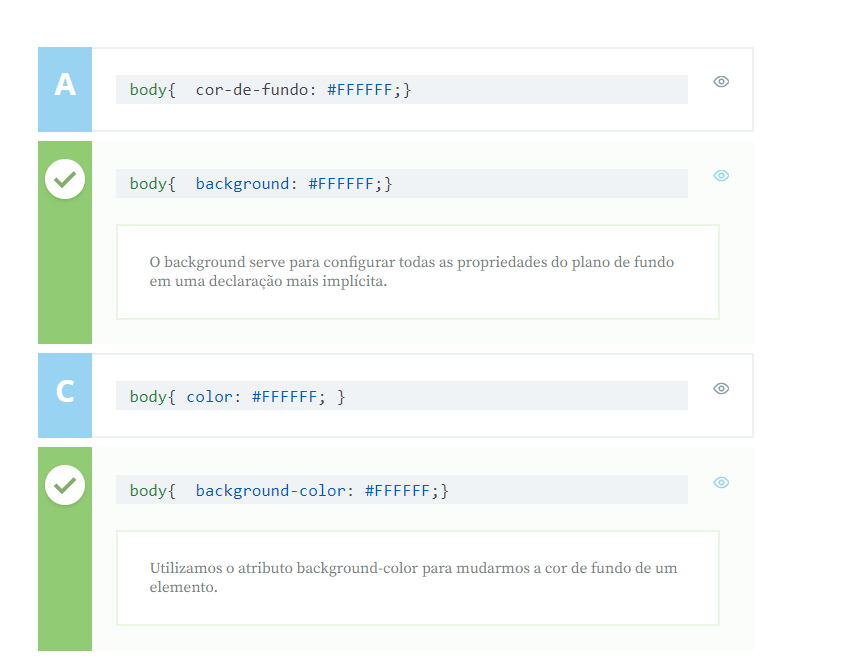Click code snippet with background-color: #FFFFFF

(x=402, y=490)
